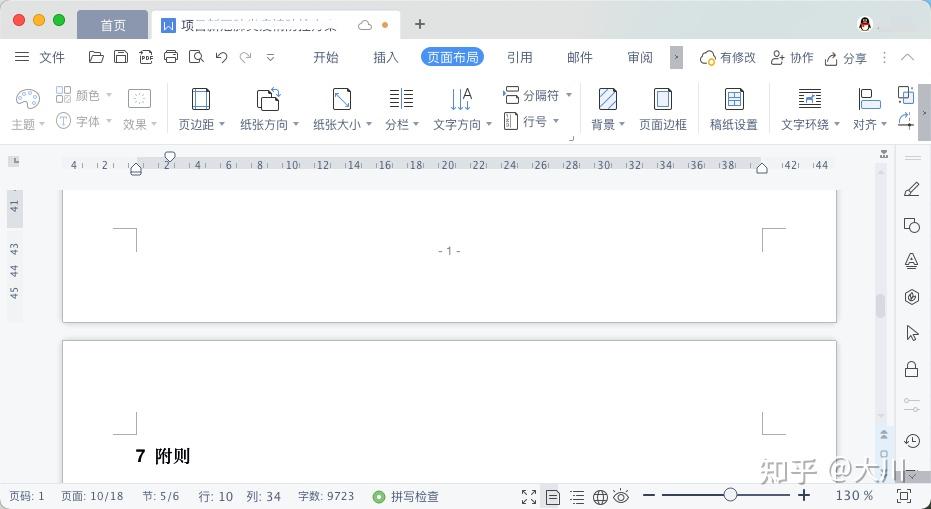Click 有修改 changes button
Image resolution: width=931 pixels, height=509 pixels.
click(x=727, y=58)
